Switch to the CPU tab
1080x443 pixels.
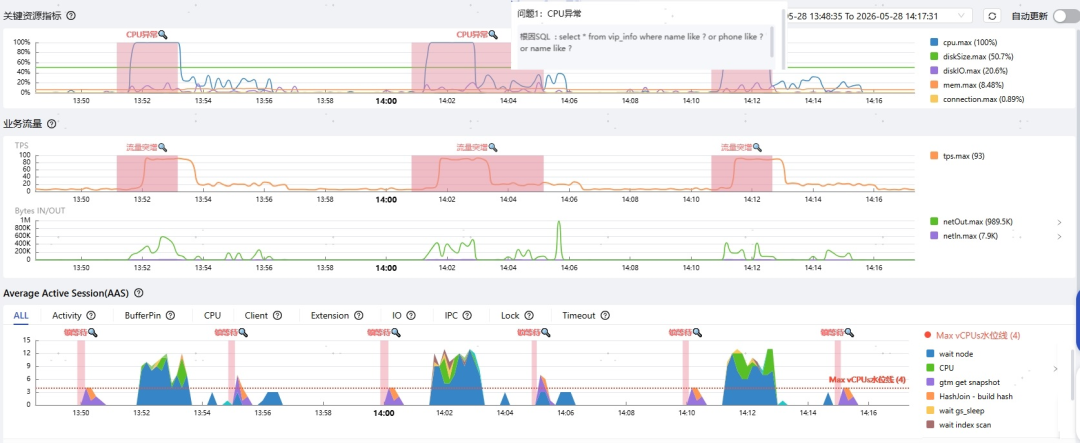pyautogui.click(x=212, y=316)
